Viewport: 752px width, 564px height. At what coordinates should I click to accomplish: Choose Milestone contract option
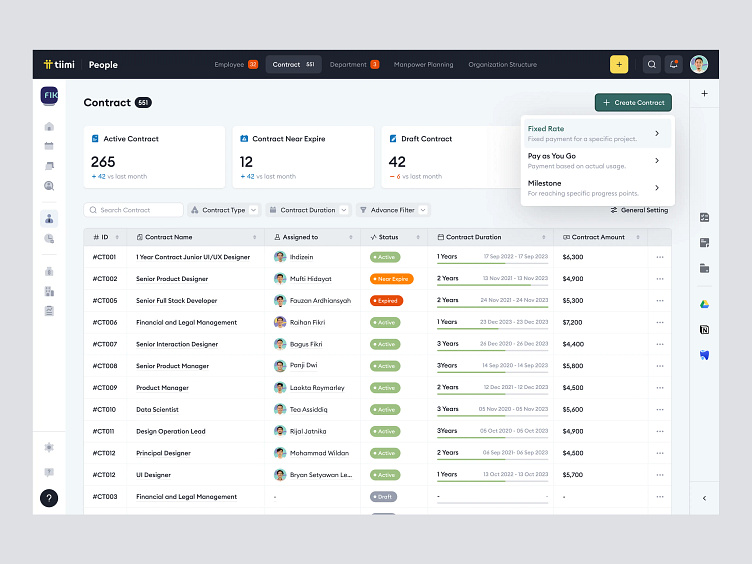click(595, 187)
